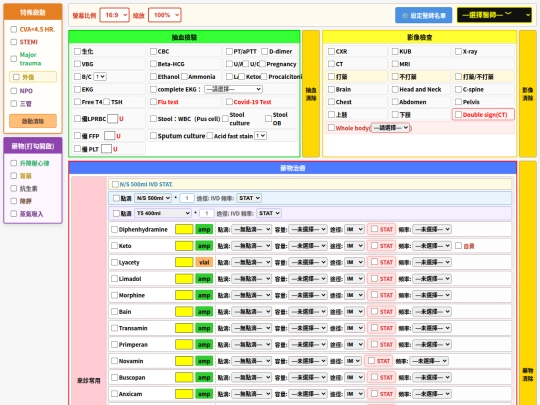Viewport: 540px width, 405px height.
Task: Tick the EKG checkbox
Action: pyautogui.click(x=77, y=89)
